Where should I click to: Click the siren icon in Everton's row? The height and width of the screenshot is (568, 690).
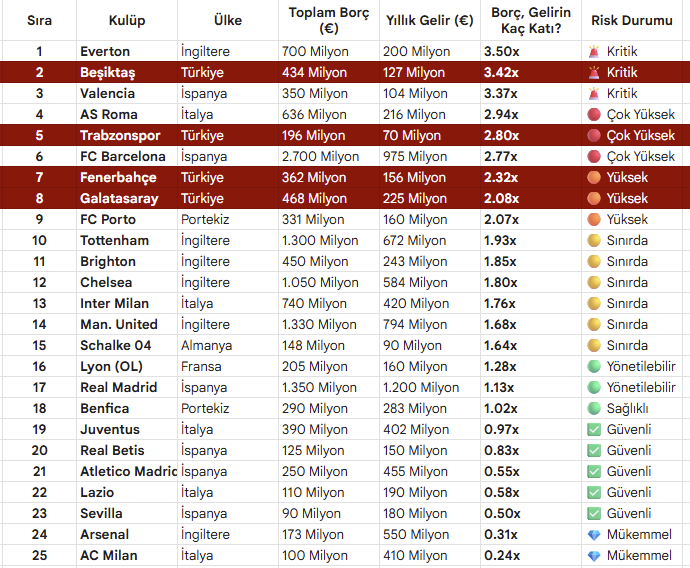(x=594, y=51)
